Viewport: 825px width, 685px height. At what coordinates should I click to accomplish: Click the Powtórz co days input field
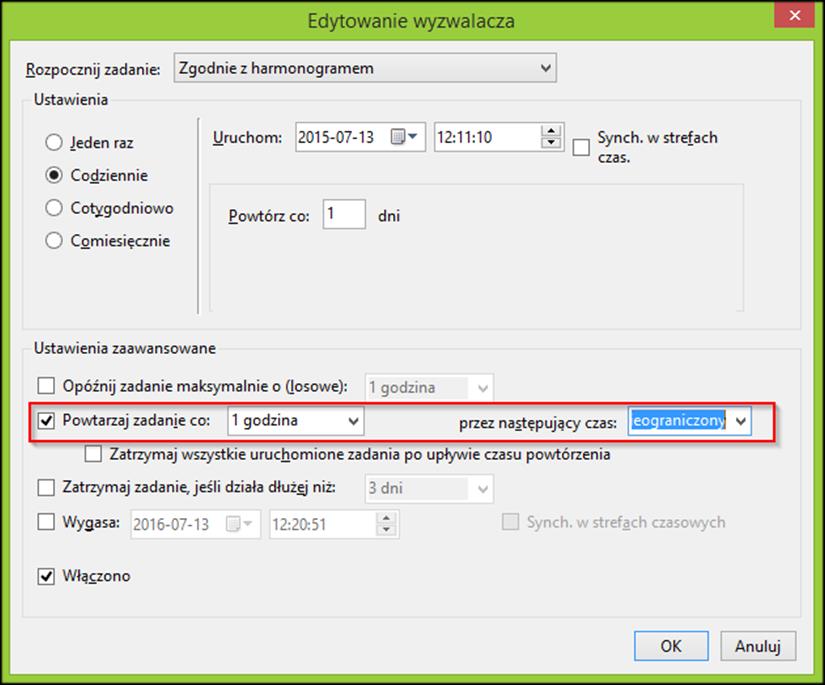[x=344, y=214]
